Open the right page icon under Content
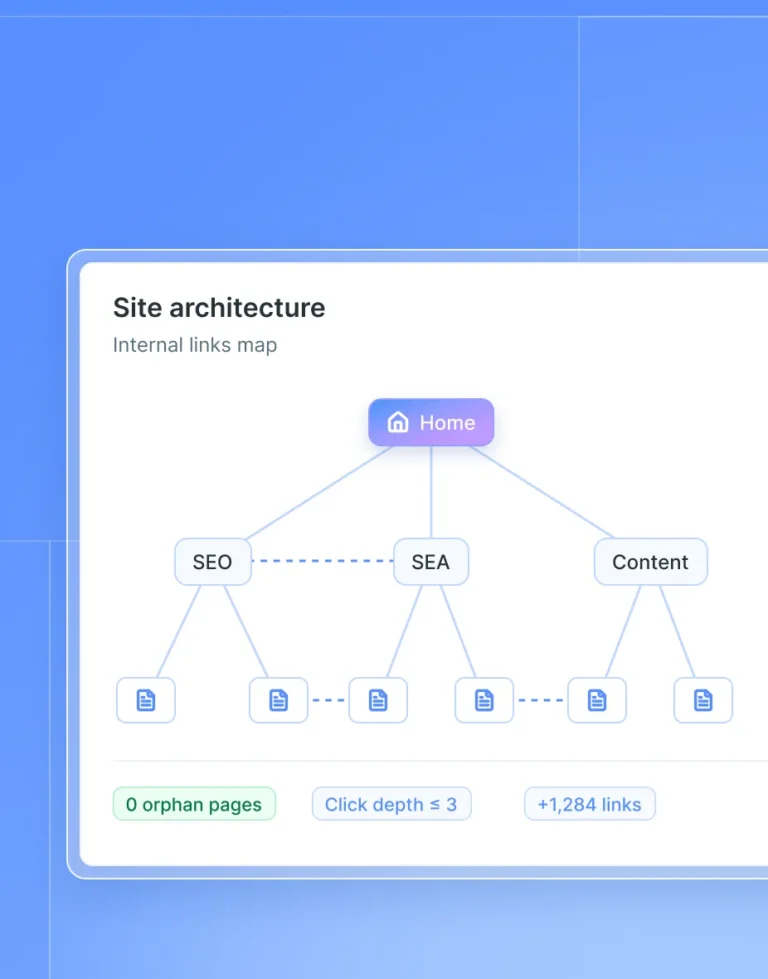 [703, 701]
